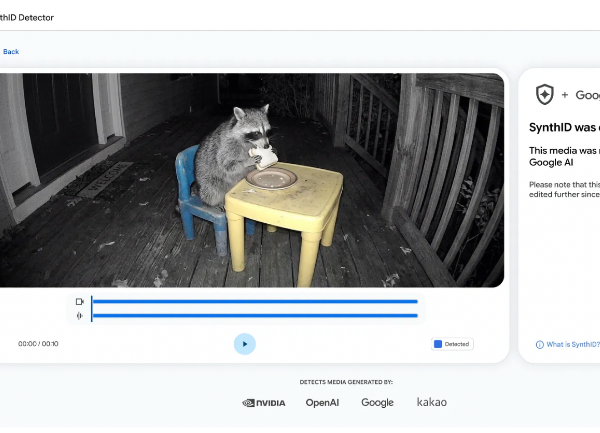Screen dimensions: 600x433
Task: Play the raccoon video with the play button
Action: tap(245, 344)
